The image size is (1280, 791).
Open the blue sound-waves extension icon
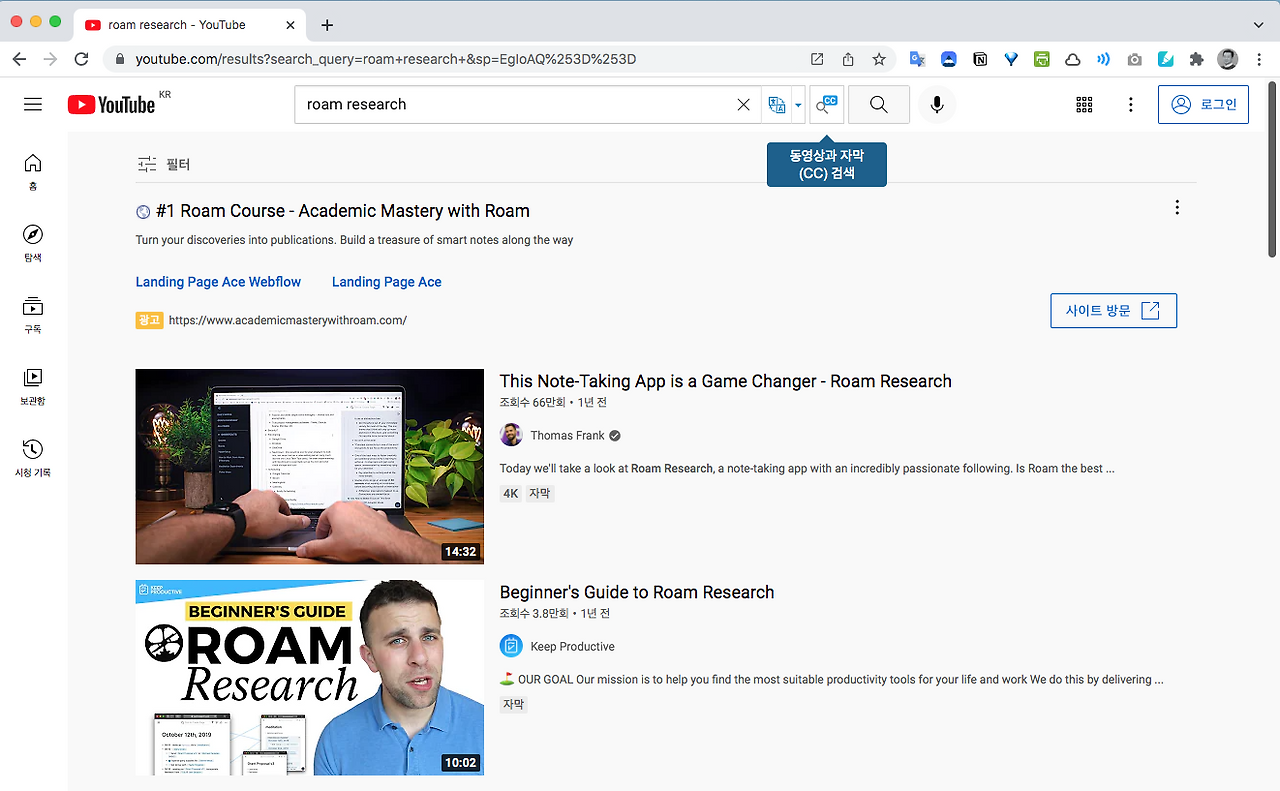click(x=1104, y=59)
